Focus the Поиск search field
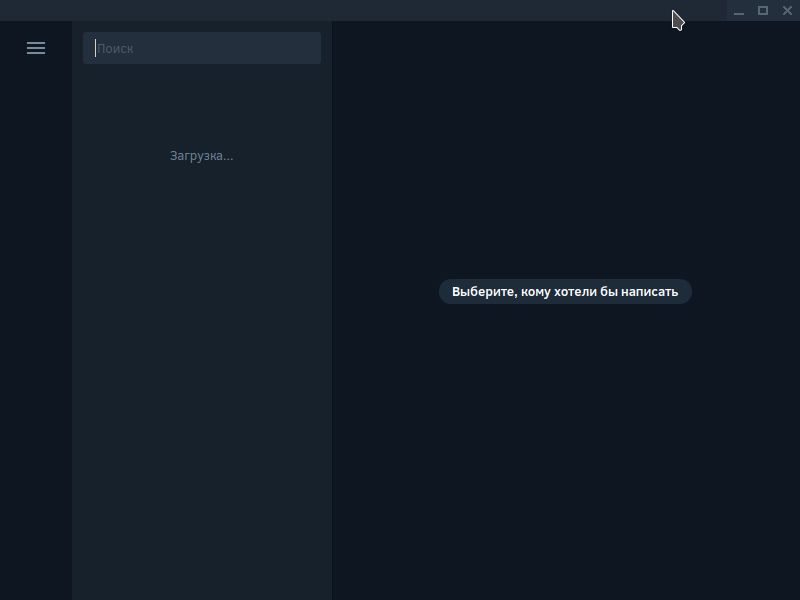The width and height of the screenshot is (800, 600). [202, 48]
